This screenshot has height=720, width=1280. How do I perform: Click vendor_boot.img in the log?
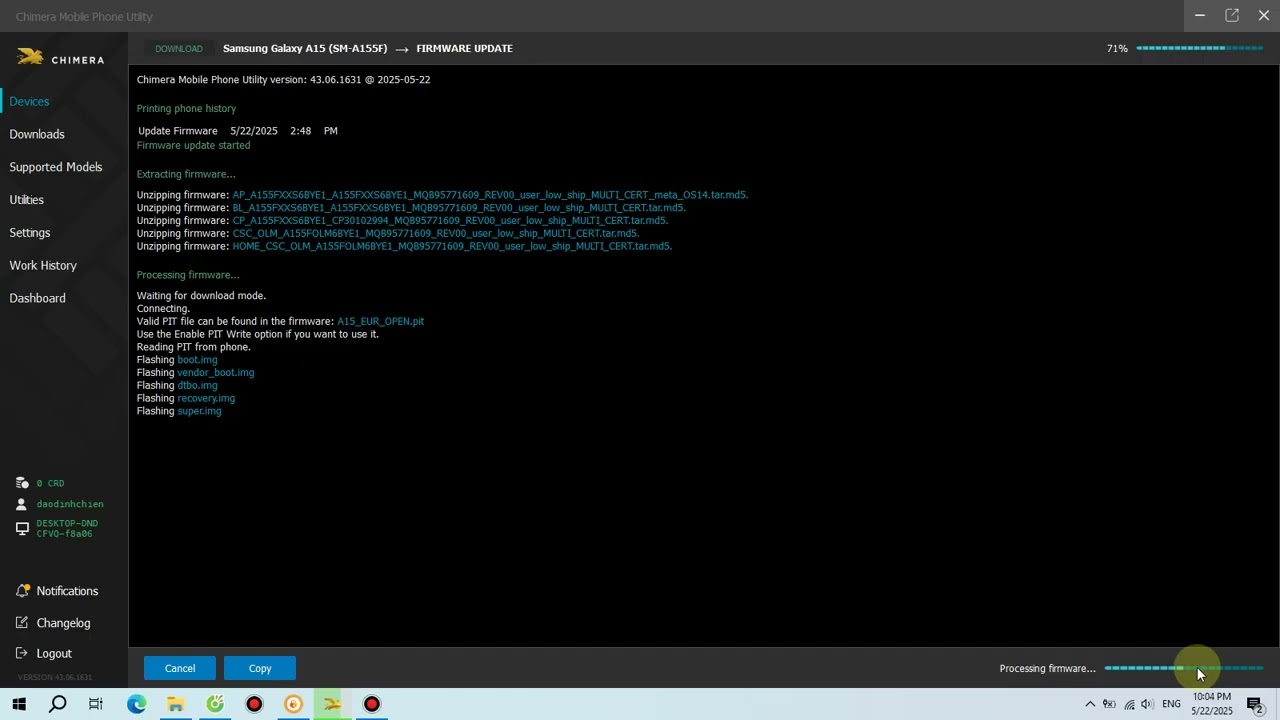pos(216,372)
